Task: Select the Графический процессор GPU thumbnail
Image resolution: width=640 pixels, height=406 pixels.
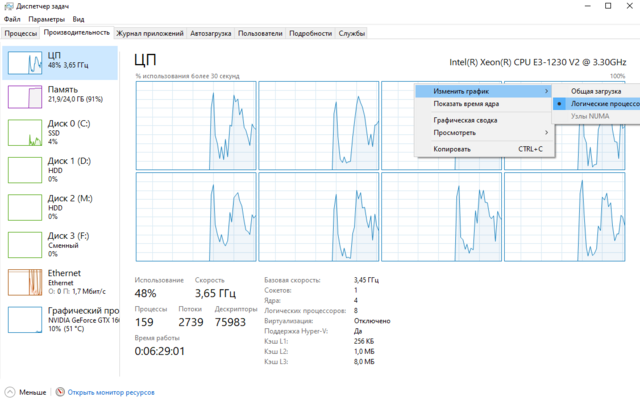Action: pyautogui.click(x=25, y=319)
